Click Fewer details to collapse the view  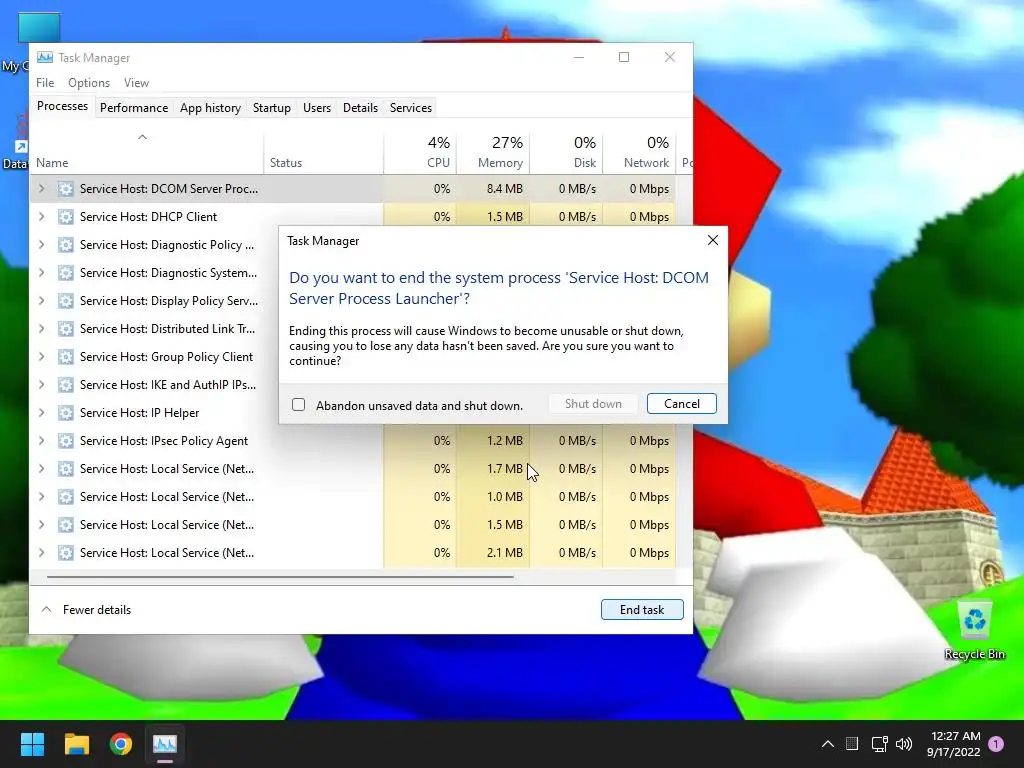click(86, 609)
